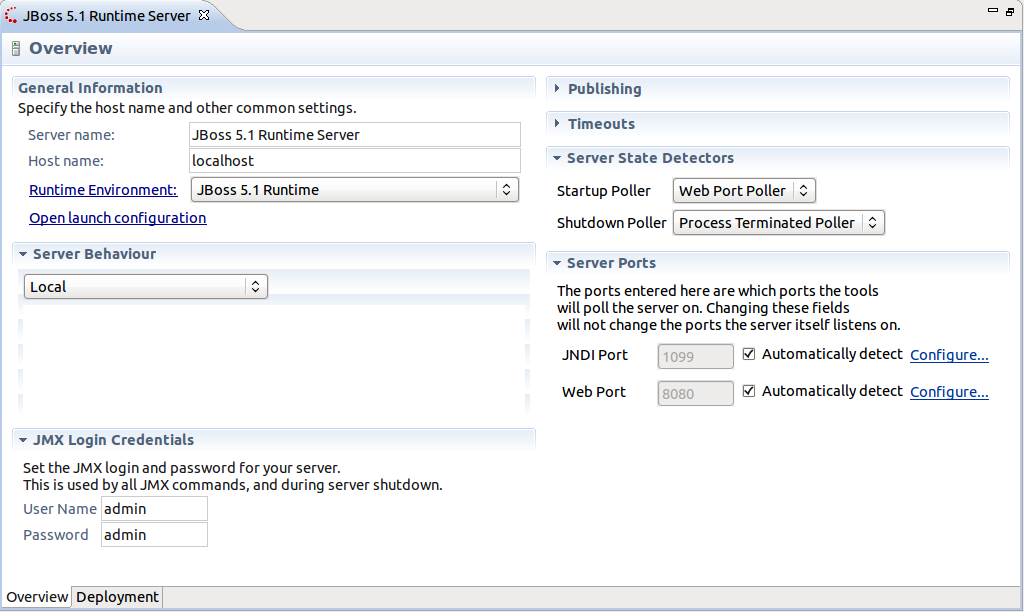This screenshot has width=1024, height=612.
Task: Click the Server name input field
Action: point(355,135)
